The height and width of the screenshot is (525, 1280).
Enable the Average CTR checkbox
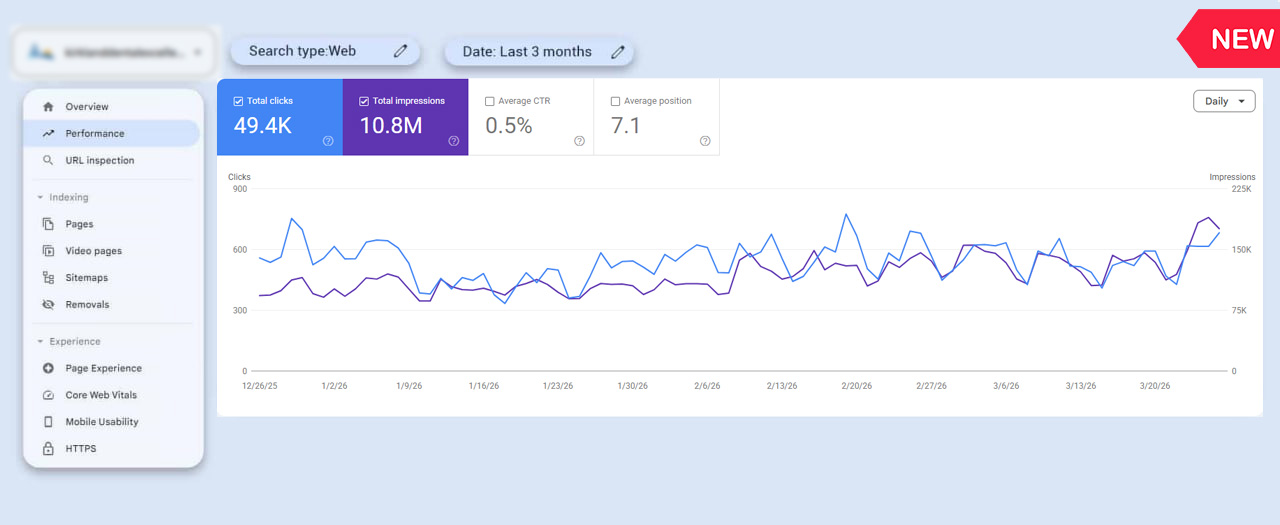[x=490, y=101]
